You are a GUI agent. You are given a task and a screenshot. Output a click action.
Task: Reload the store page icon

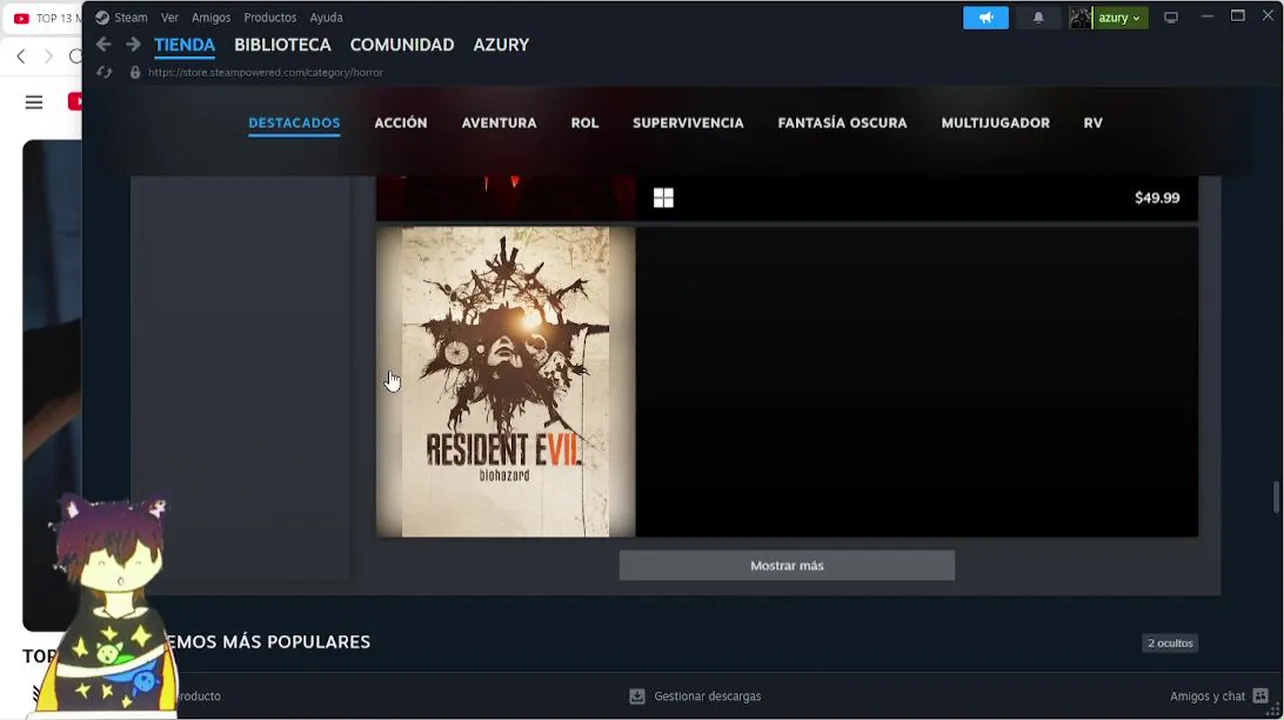[104, 72]
